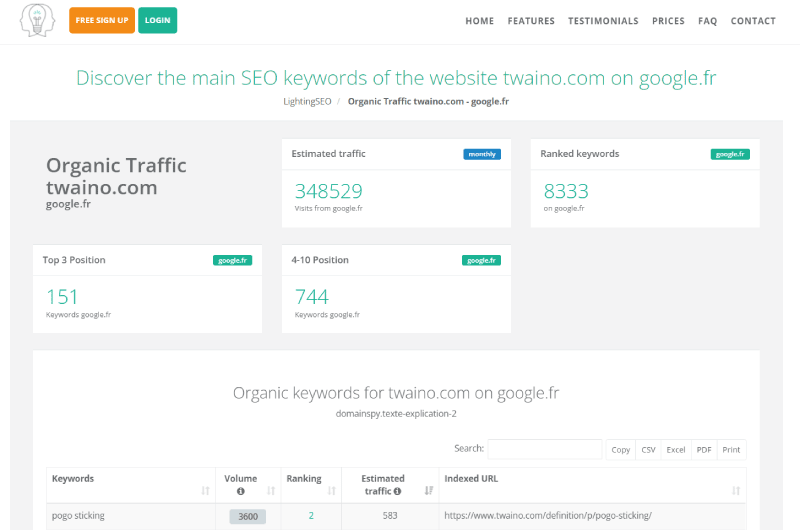Click ranked keywords value 8333

pos(566,191)
